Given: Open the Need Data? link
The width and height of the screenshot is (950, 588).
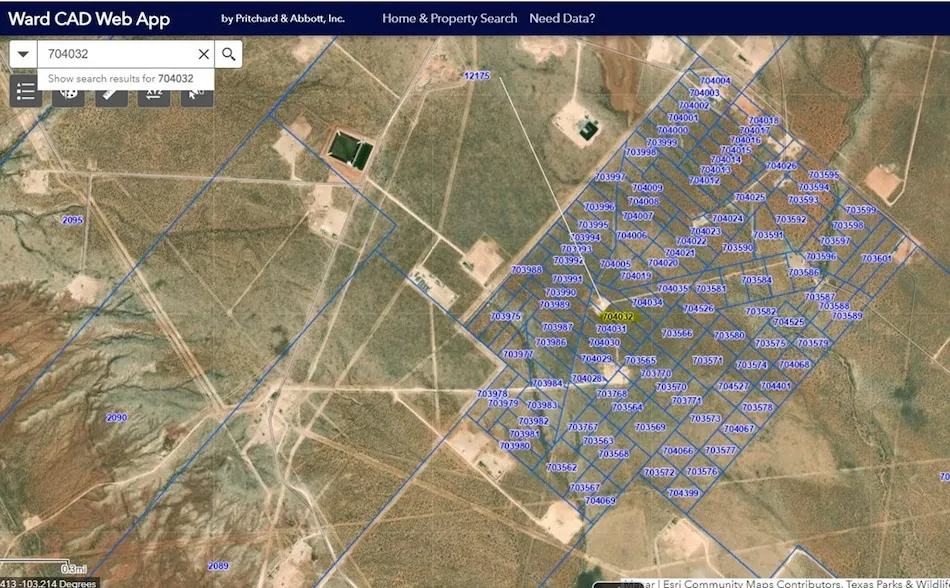Looking at the screenshot, I should pyautogui.click(x=562, y=18).
